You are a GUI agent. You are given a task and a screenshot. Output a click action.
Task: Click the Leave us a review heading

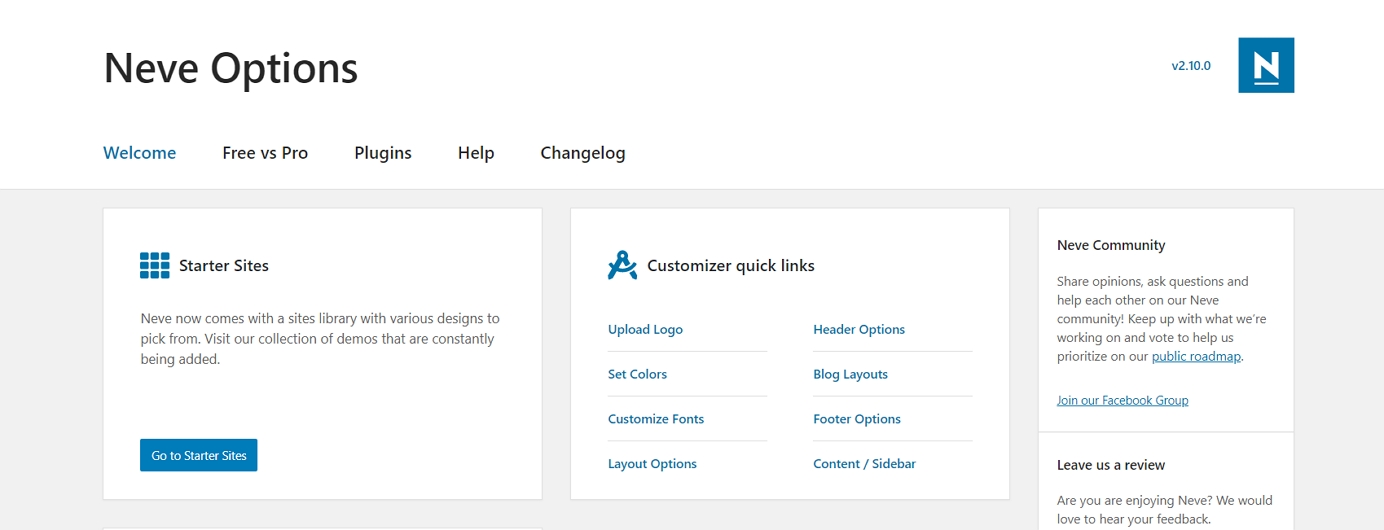[1111, 465]
